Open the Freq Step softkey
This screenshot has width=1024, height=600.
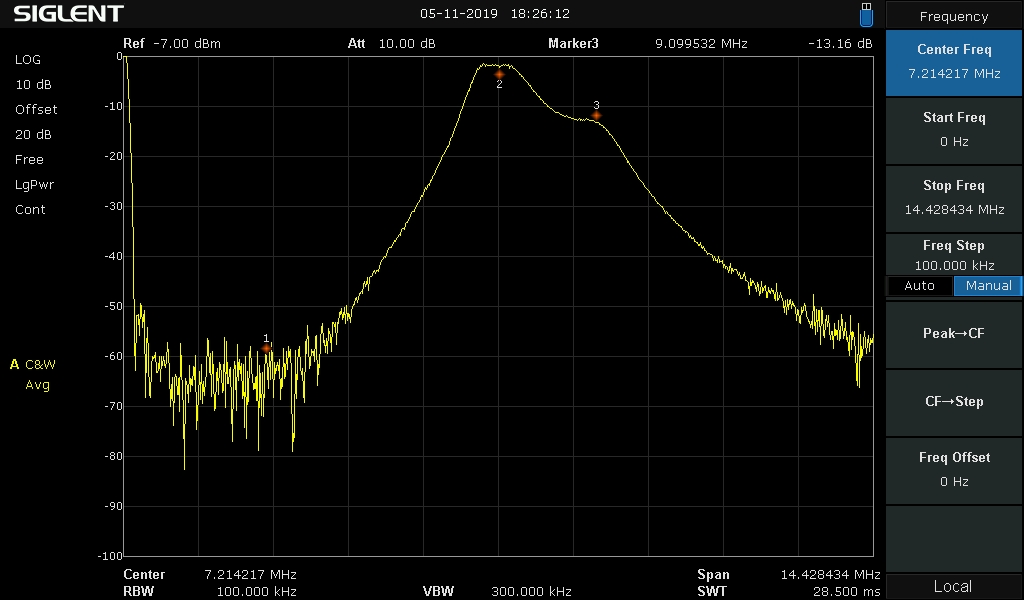coord(953,255)
